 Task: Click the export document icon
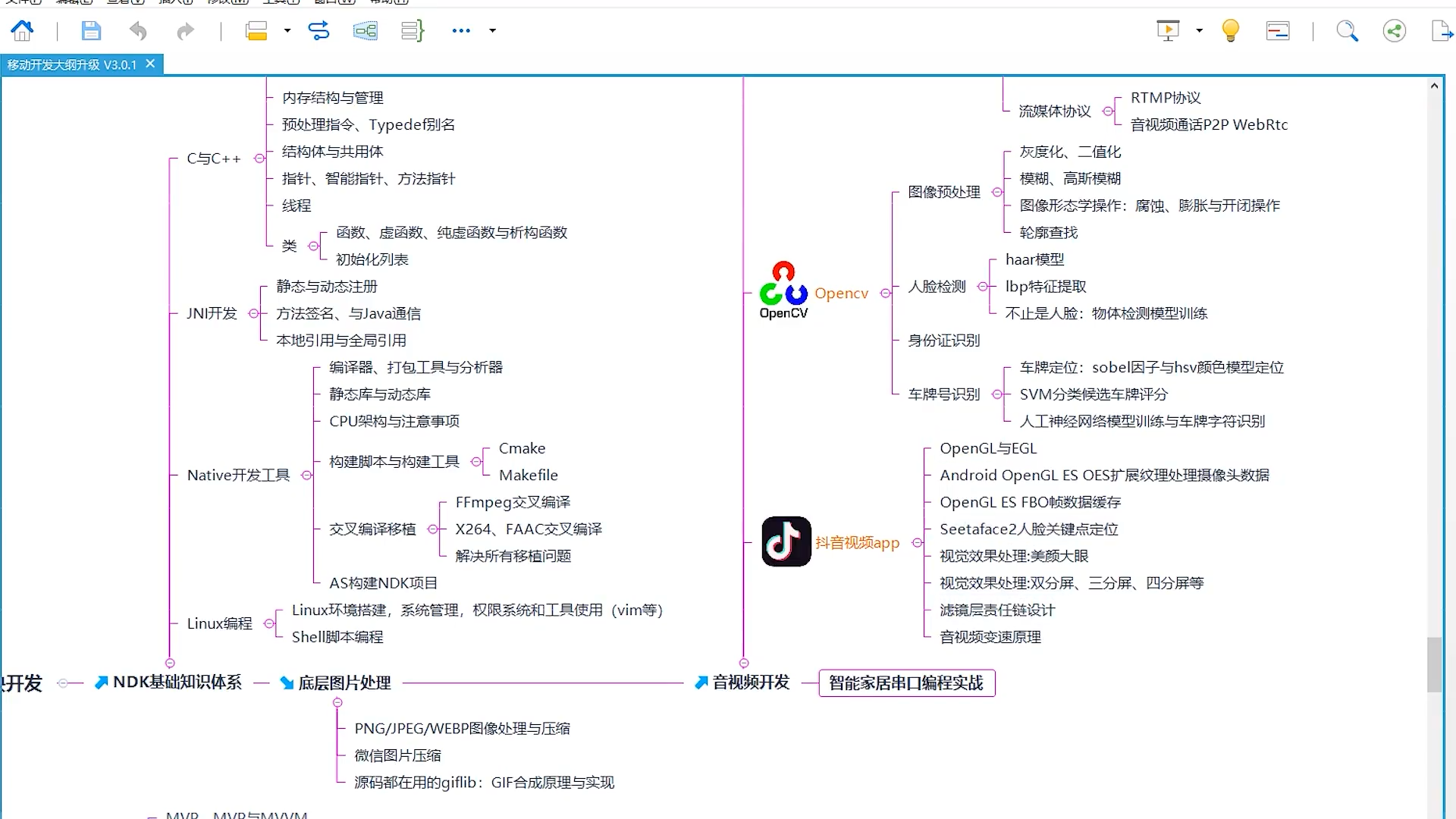1441,30
